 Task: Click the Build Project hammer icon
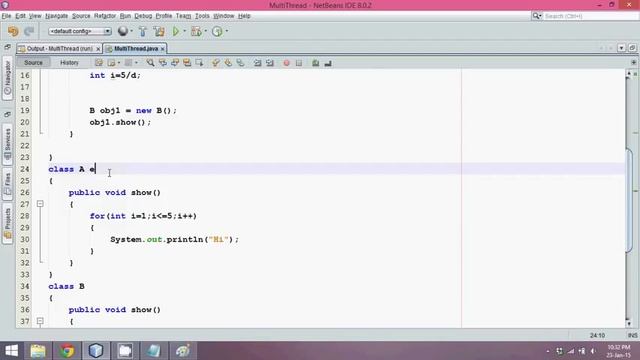coord(142,31)
